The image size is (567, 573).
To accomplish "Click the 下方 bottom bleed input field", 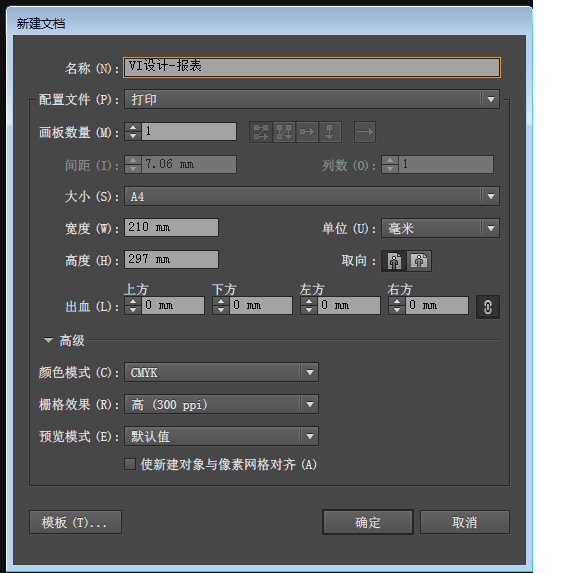I will [261, 305].
